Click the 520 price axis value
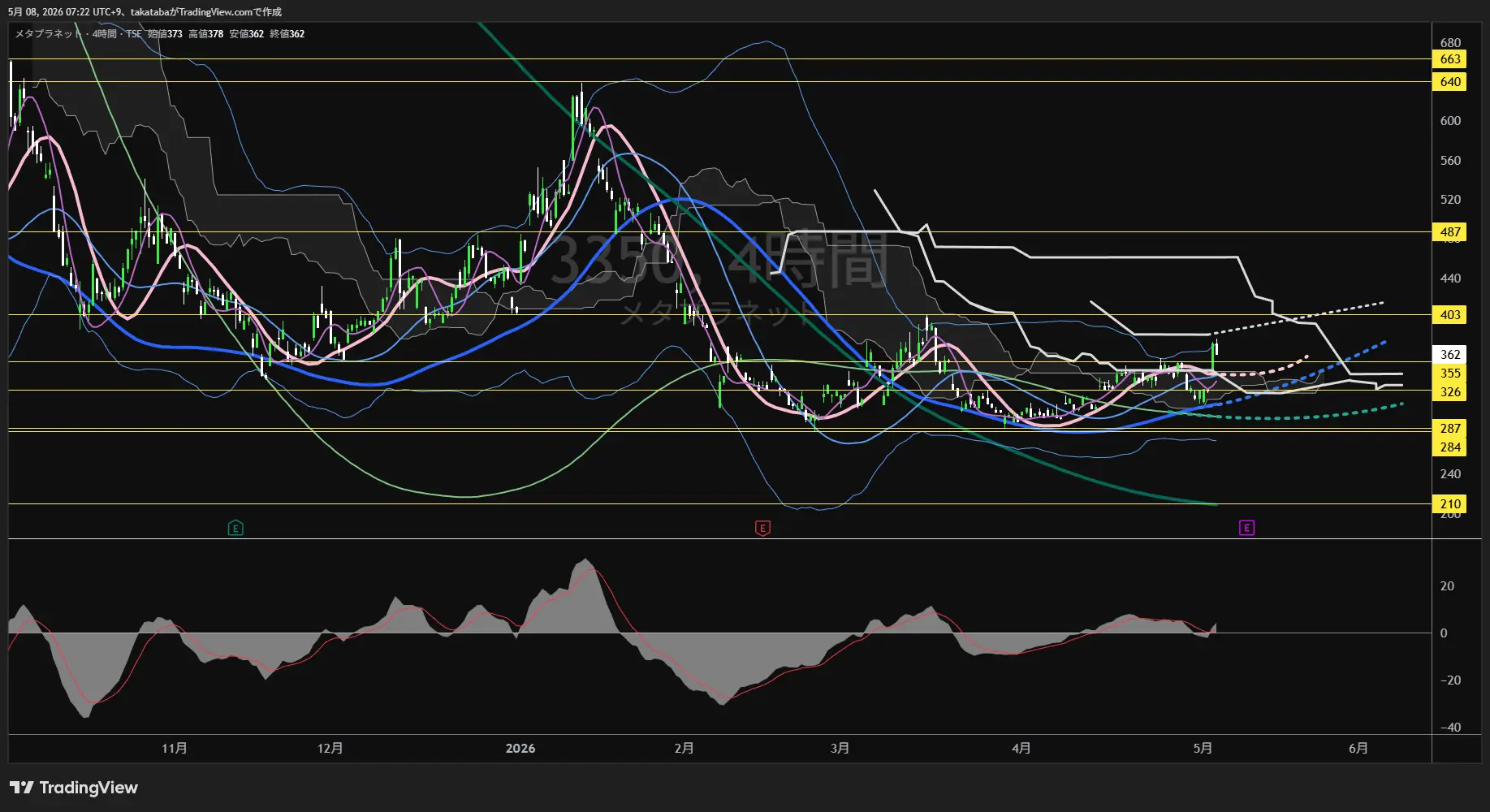This screenshot has width=1490, height=812. click(x=1450, y=200)
